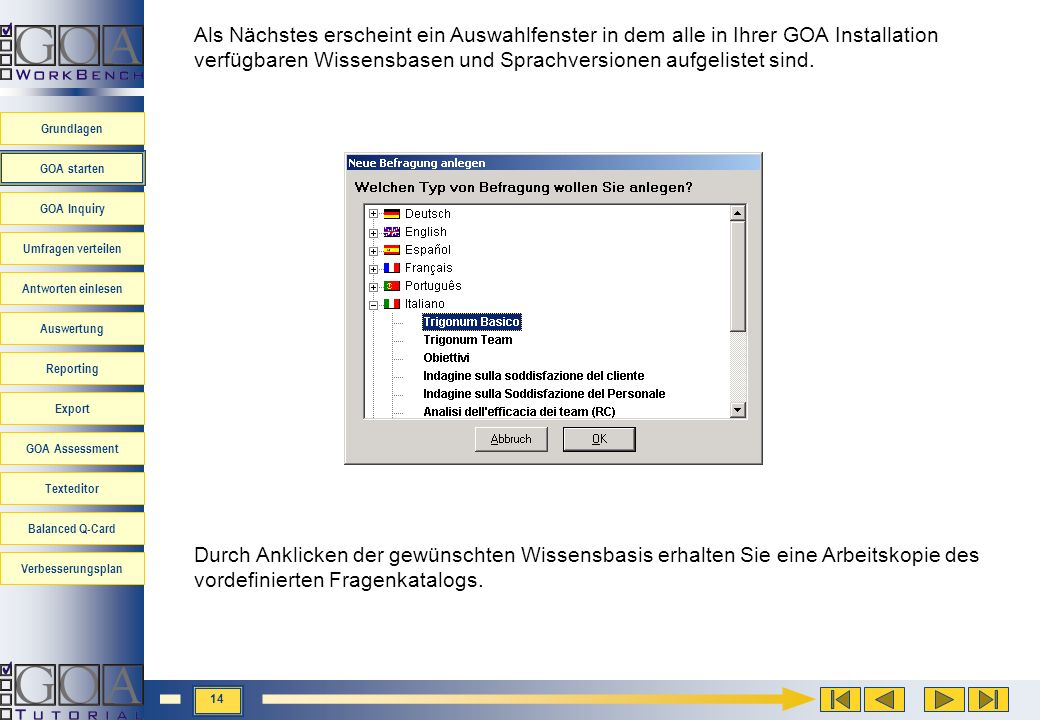This screenshot has height=720, width=1040.
Task: Click the GOA Tutorial logo
Action: pos(72,691)
